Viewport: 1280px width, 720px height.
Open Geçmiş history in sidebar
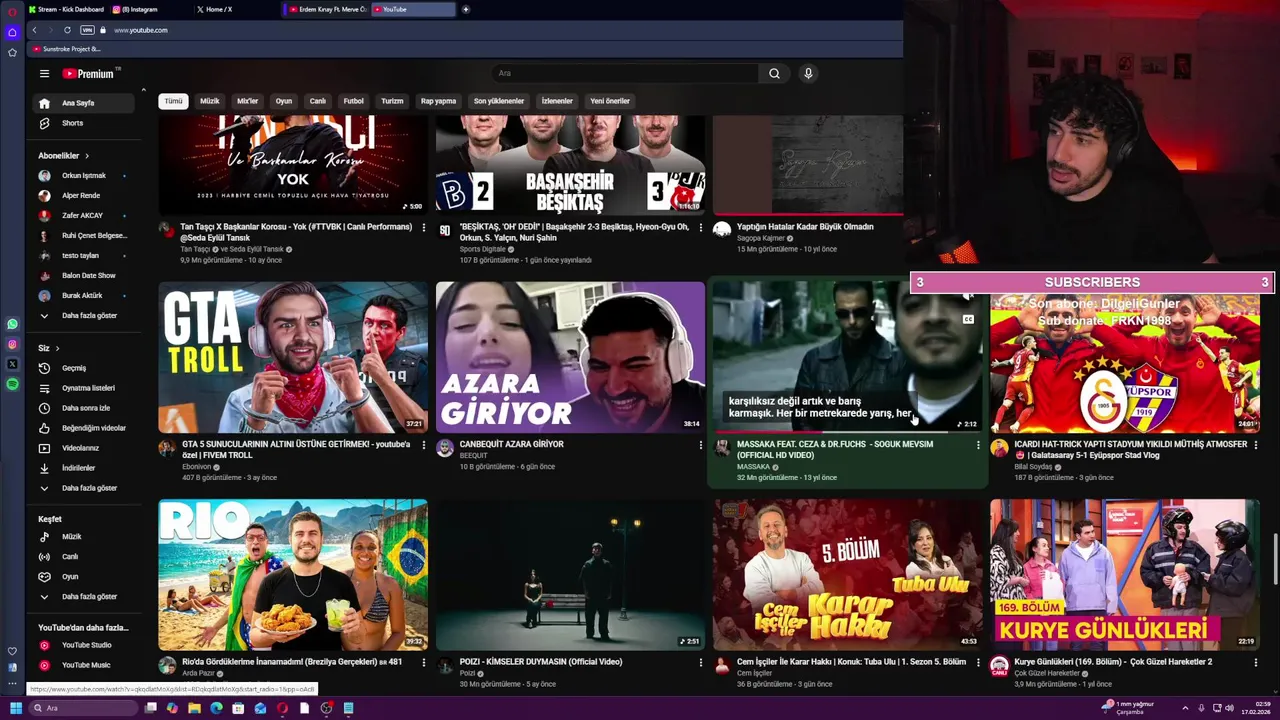click(84, 368)
